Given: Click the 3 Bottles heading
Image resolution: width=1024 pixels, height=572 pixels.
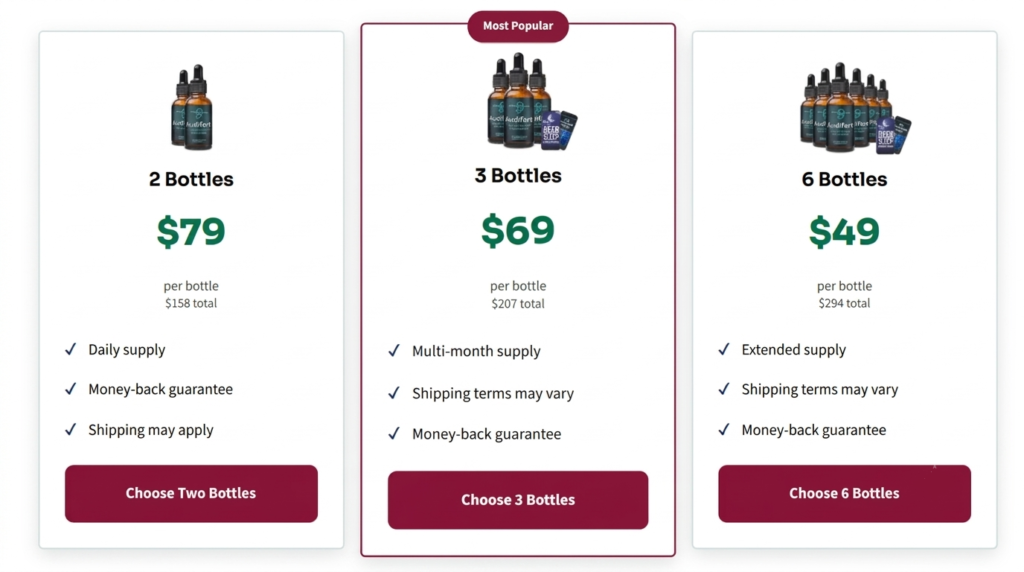Looking at the screenshot, I should pos(518,176).
